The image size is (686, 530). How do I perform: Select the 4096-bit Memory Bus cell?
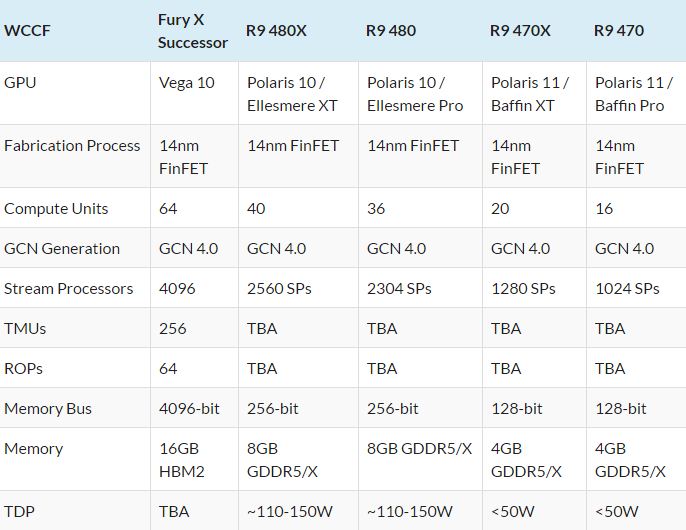[x=186, y=409]
